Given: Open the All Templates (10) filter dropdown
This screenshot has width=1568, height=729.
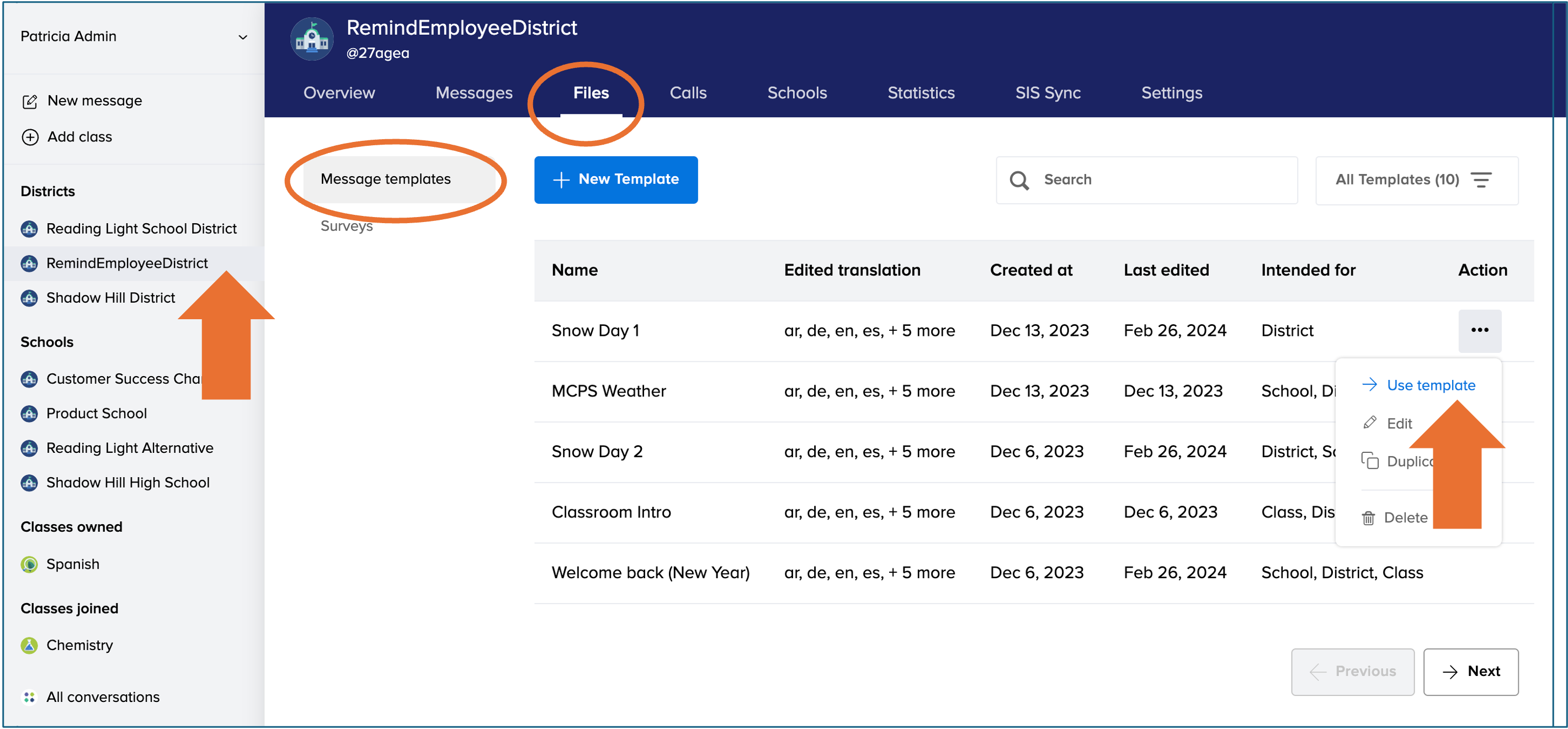Looking at the screenshot, I should pos(1416,180).
